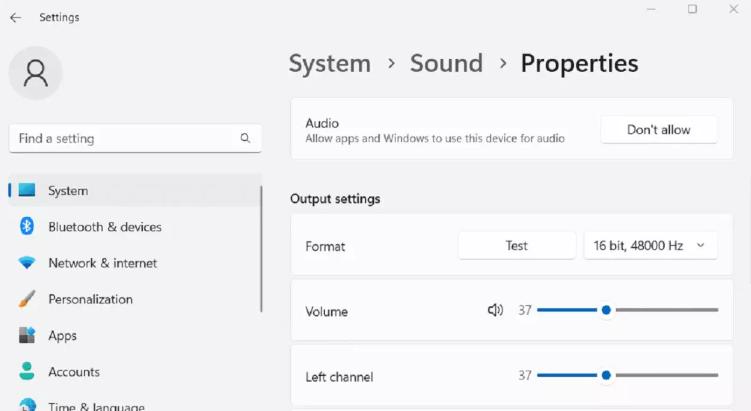Go back with the arrow icon
The image size is (751, 411).
pos(15,18)
